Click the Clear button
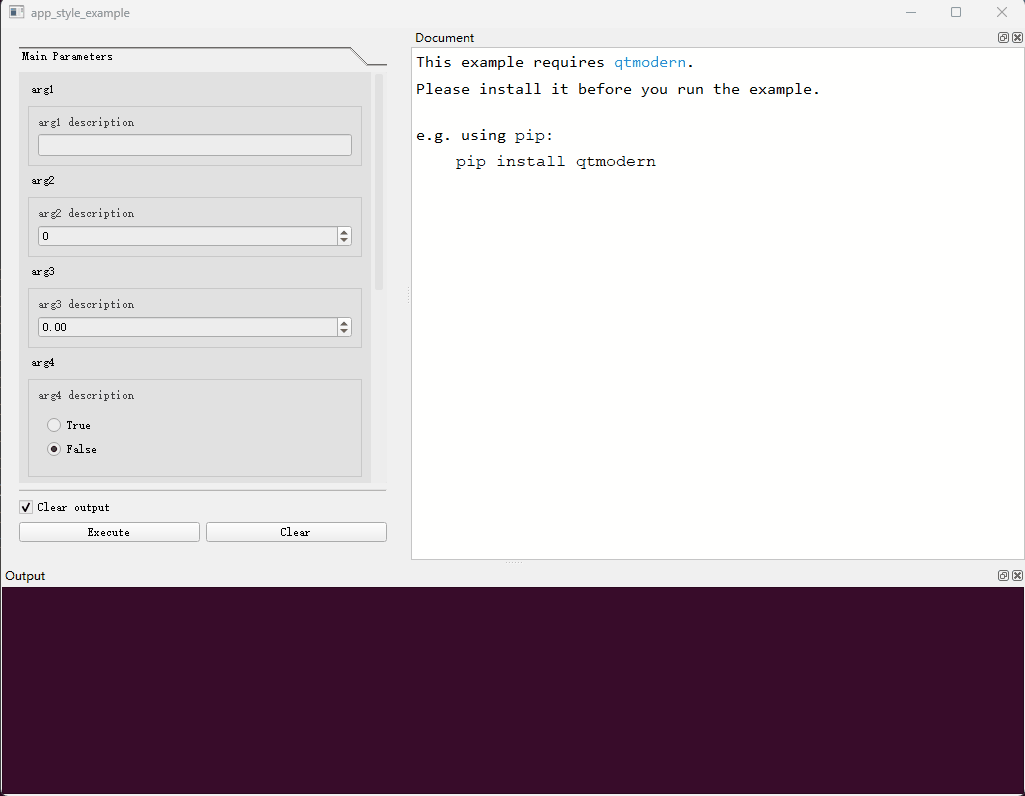 click(x=296, y=532)
